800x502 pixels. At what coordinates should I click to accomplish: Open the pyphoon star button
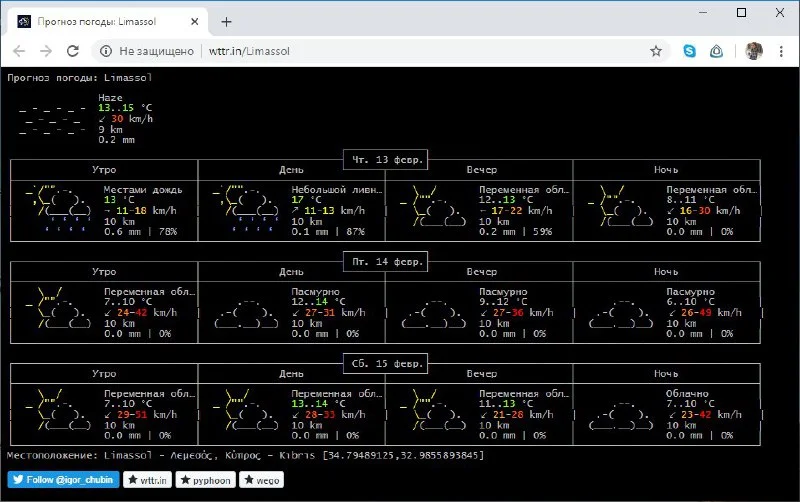(x=206, y=480)
